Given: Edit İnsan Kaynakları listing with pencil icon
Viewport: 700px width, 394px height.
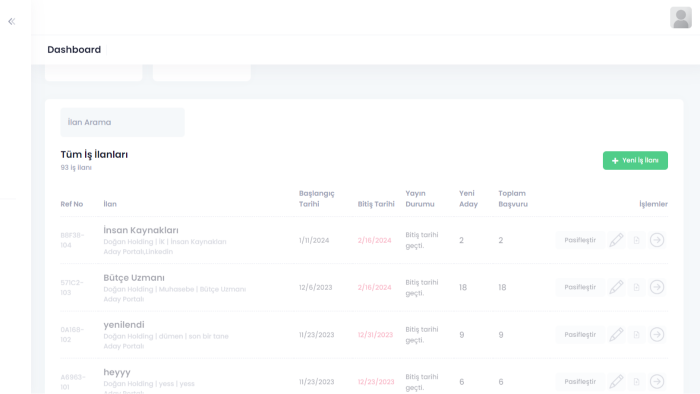Looking at the screenshot, I should [x=617, y=240].
